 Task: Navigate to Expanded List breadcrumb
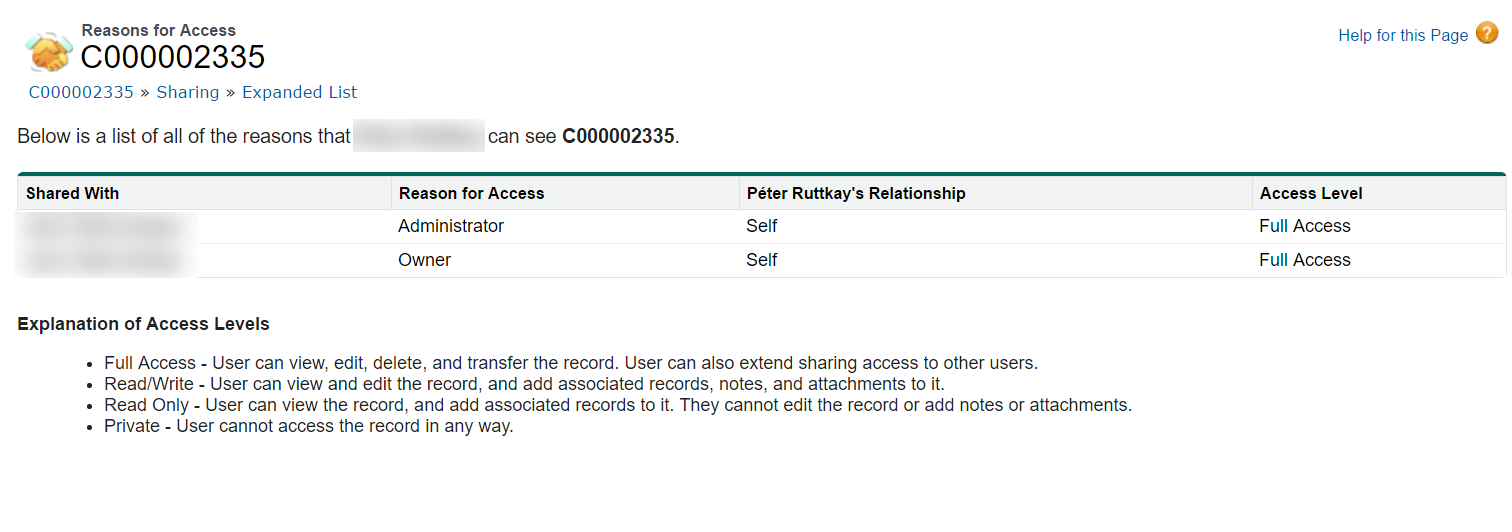click(x=299, y=93)
